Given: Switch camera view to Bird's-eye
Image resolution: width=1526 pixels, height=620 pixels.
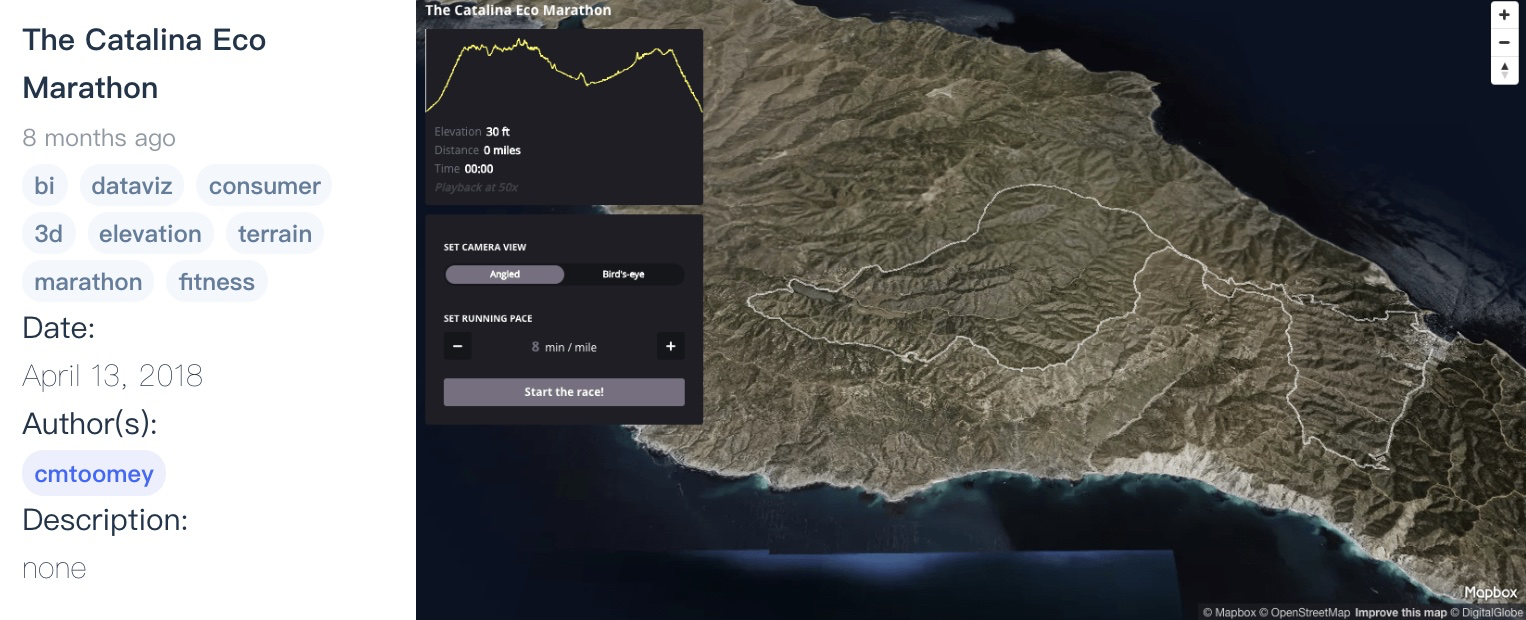Looking at the screenshot, I should 622,274.
